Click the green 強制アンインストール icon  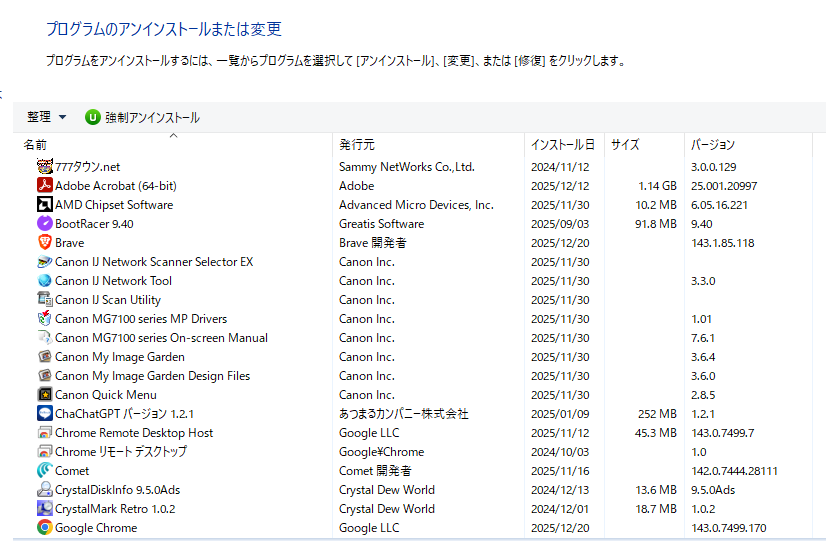pos(93,117)
